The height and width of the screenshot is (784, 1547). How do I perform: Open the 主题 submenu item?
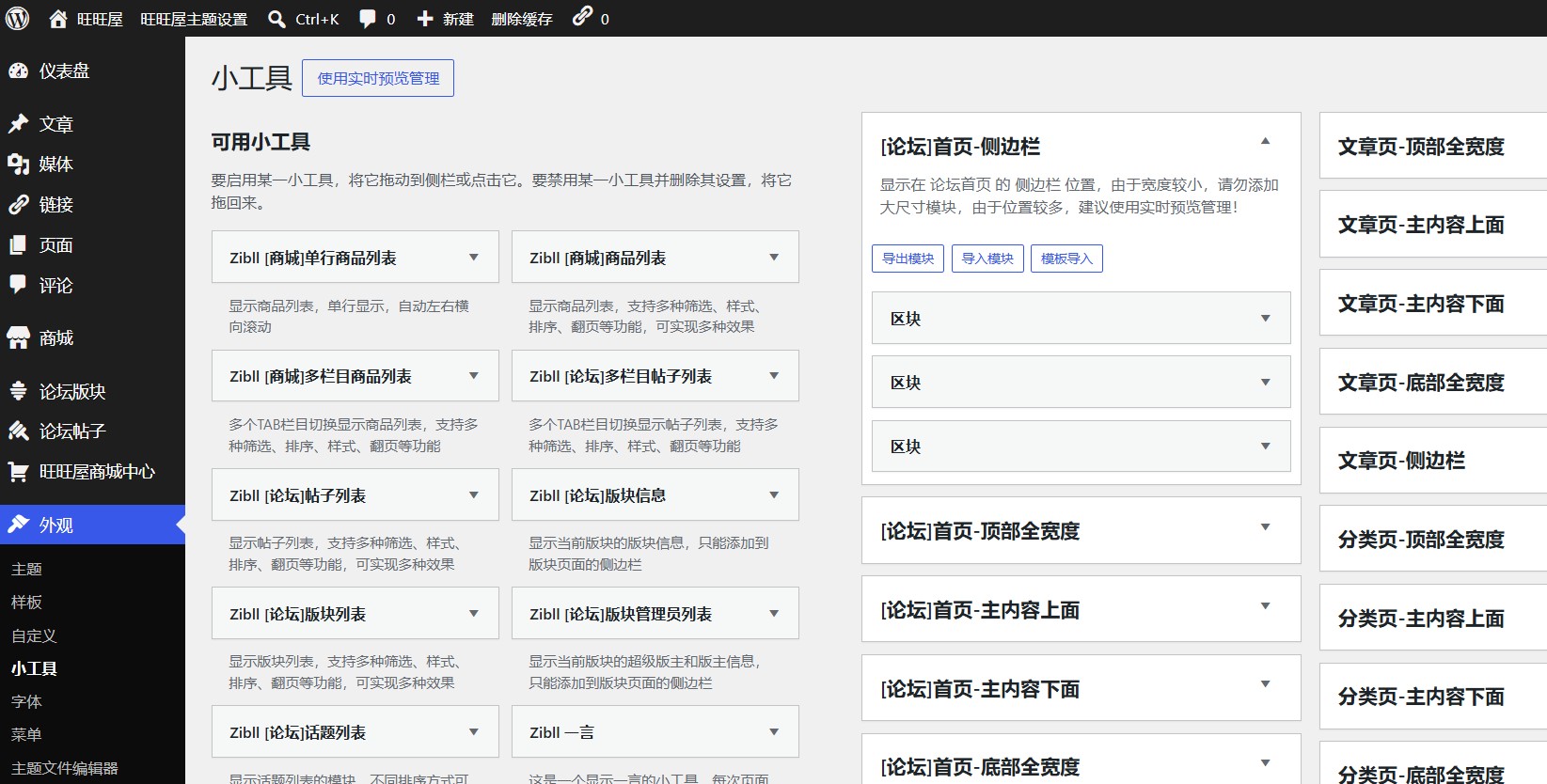click(26, 569)
